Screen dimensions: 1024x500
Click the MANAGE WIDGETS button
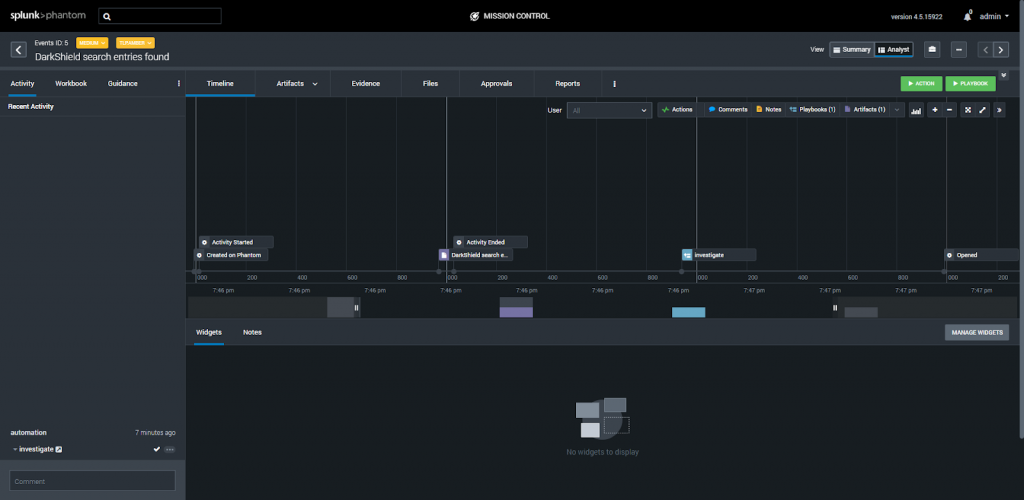[977, 333]
